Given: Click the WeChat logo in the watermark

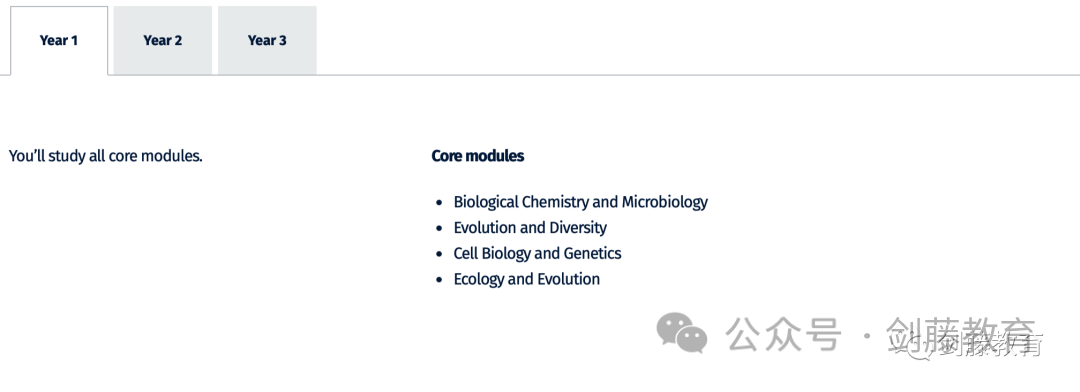Looking at the screenshot, I should pyautogui.click(x=681, y=333).
